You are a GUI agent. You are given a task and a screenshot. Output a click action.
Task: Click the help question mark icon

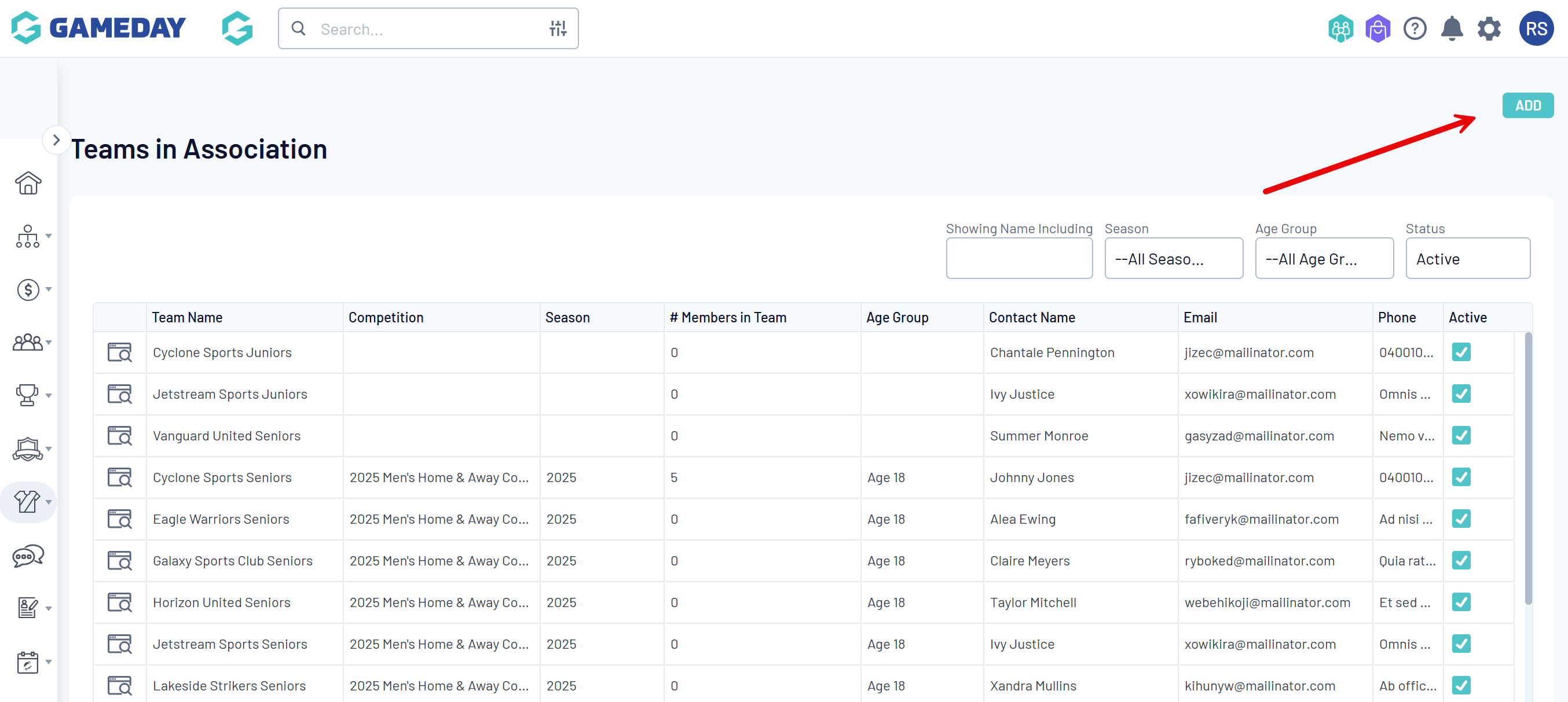point(1415,28)
